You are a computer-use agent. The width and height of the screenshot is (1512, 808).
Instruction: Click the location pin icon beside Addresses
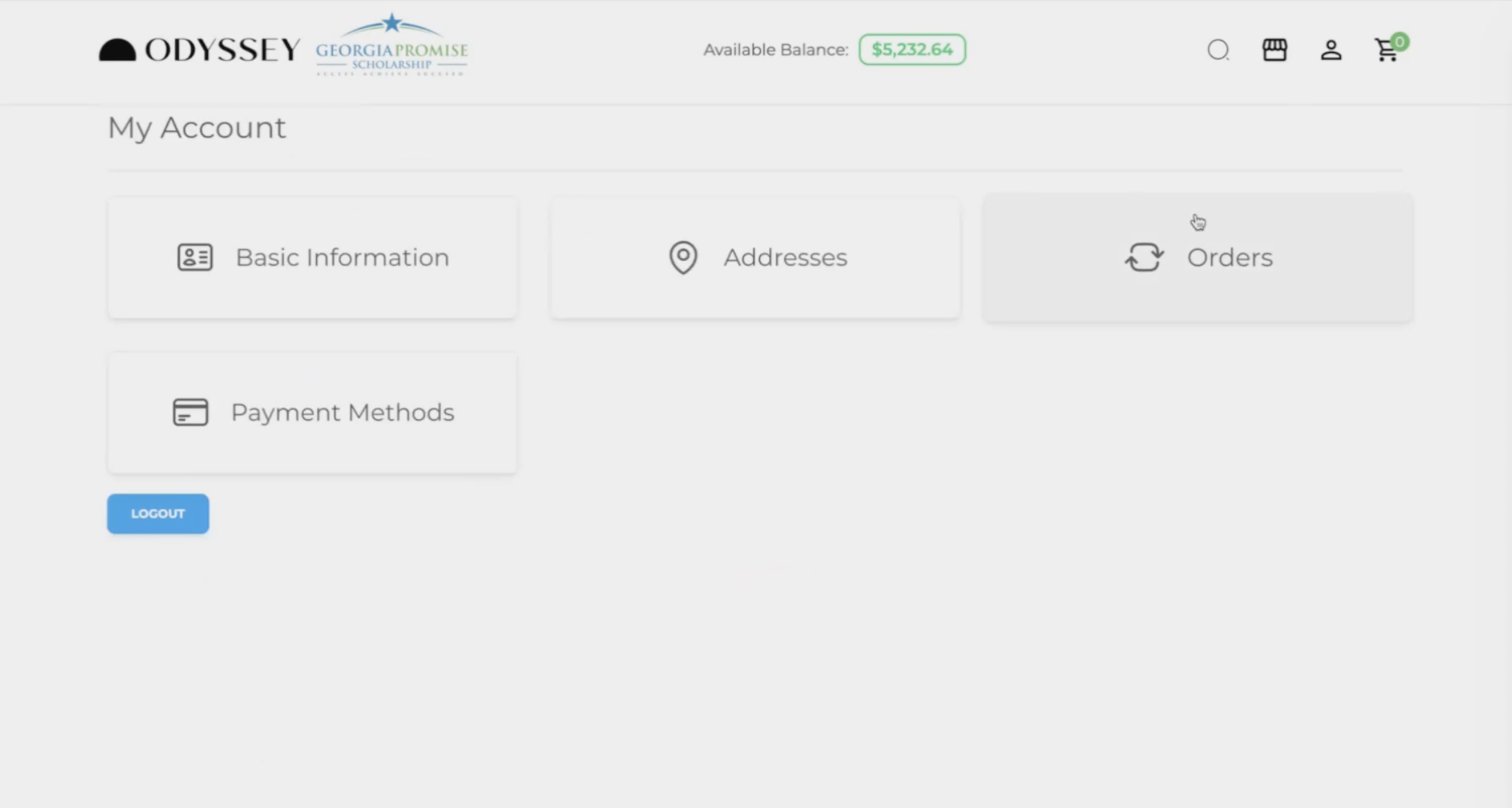pos(683,257)
